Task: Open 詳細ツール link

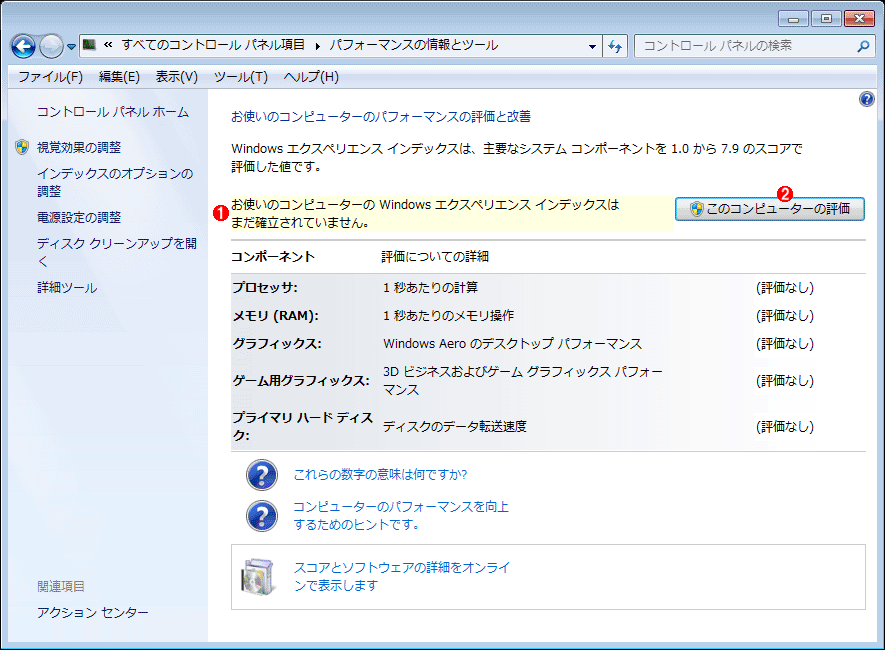Action: pos(67,288)
